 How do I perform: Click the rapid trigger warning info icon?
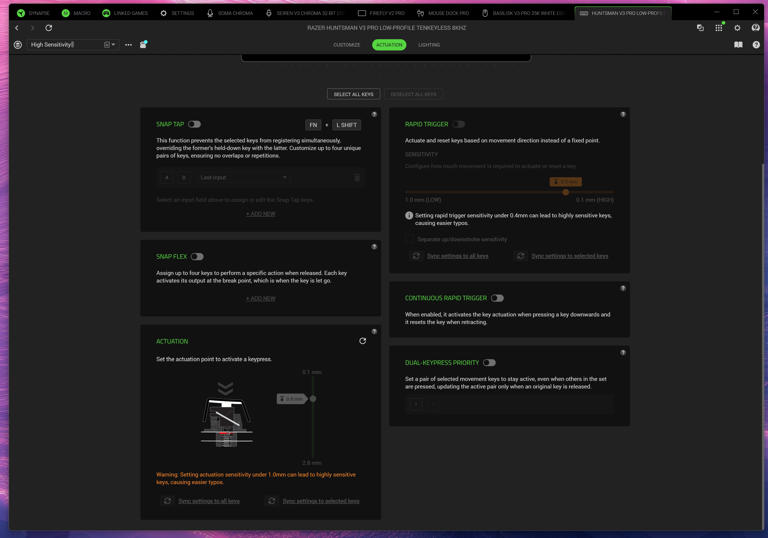[409, 216]
